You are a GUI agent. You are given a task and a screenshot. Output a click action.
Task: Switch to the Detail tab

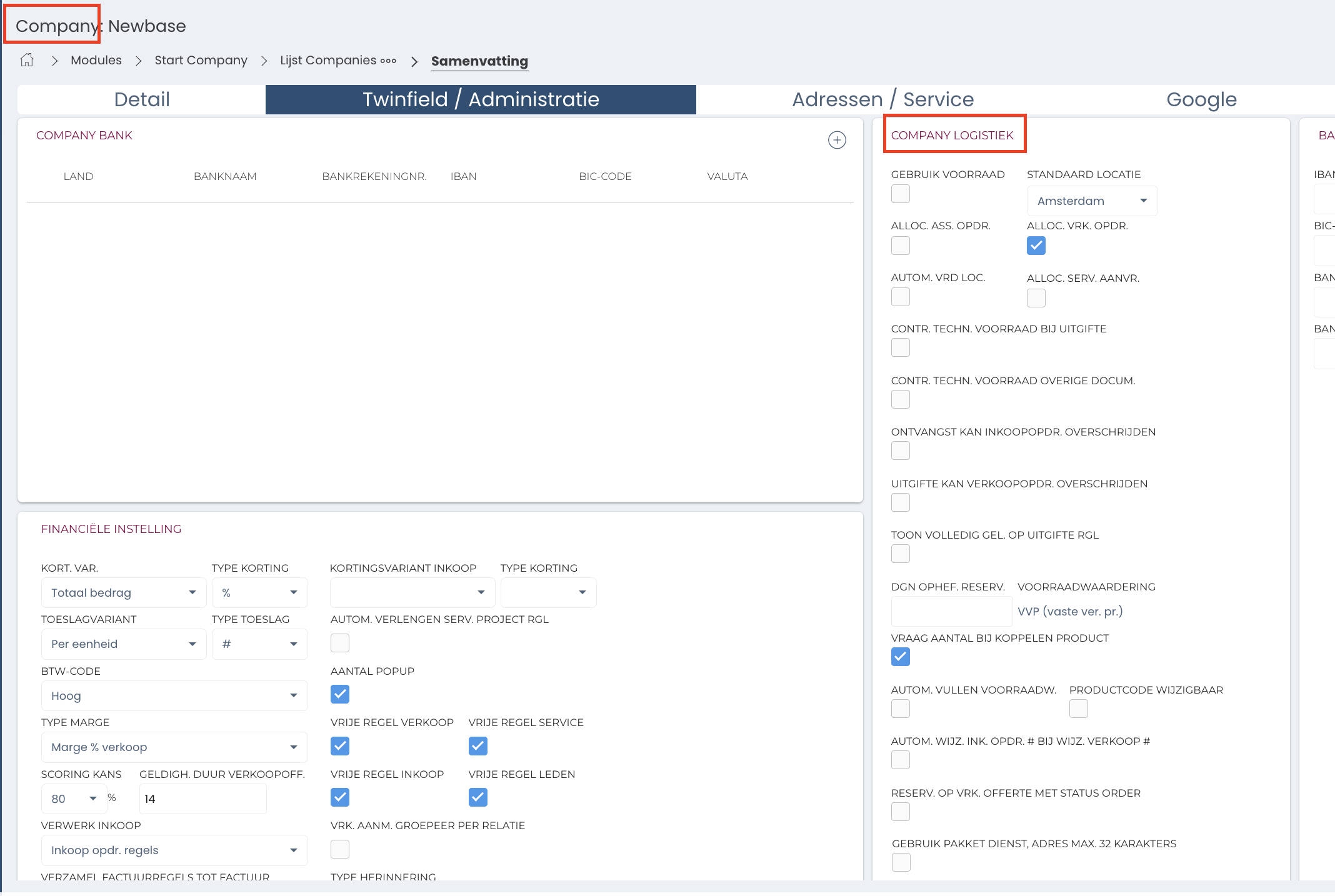click(142, 99)
